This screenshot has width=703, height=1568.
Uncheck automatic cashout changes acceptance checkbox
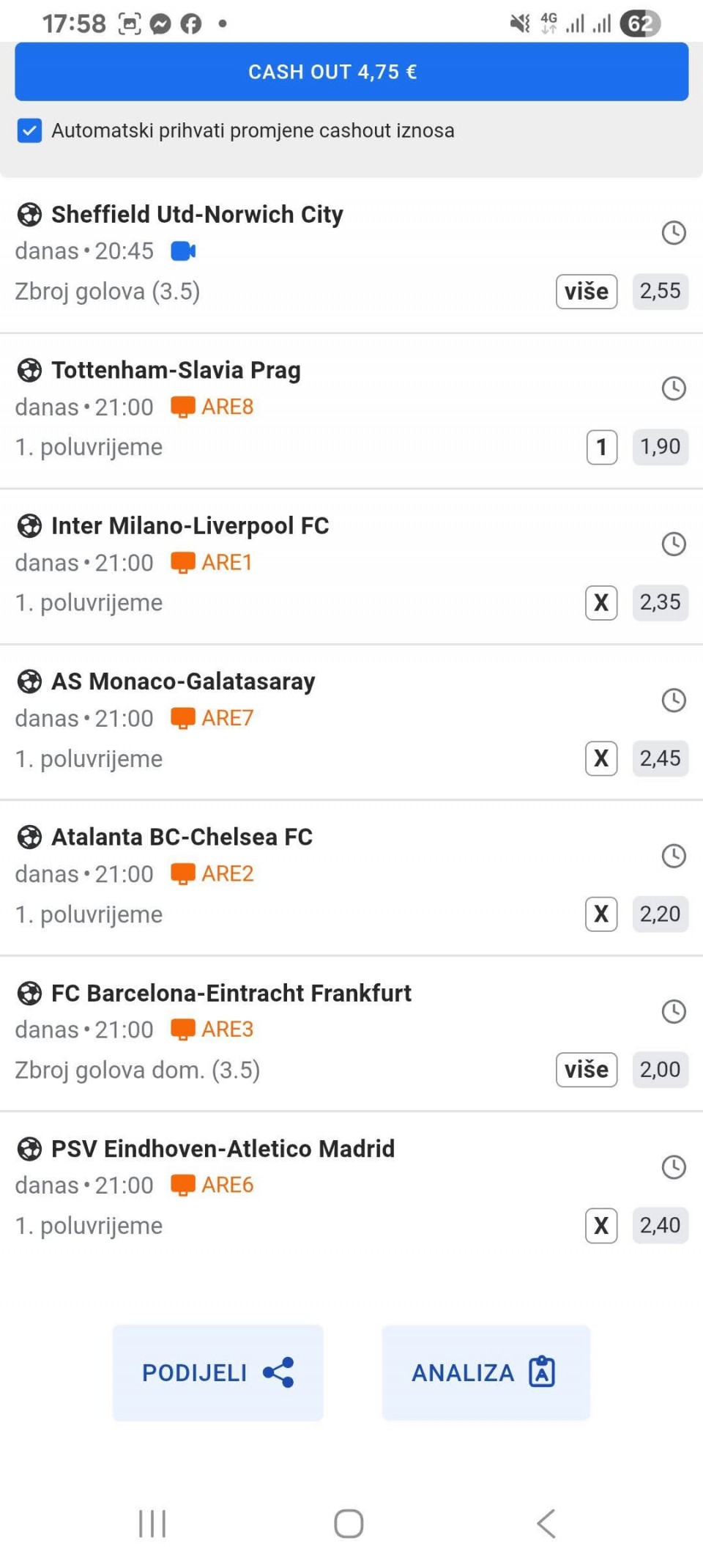(29, 131)
